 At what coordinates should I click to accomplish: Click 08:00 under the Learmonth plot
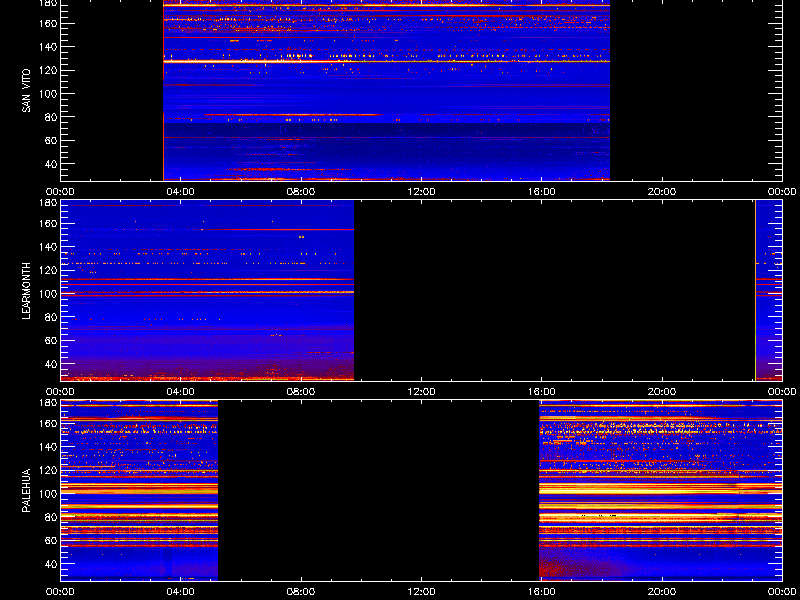[301, 392]
